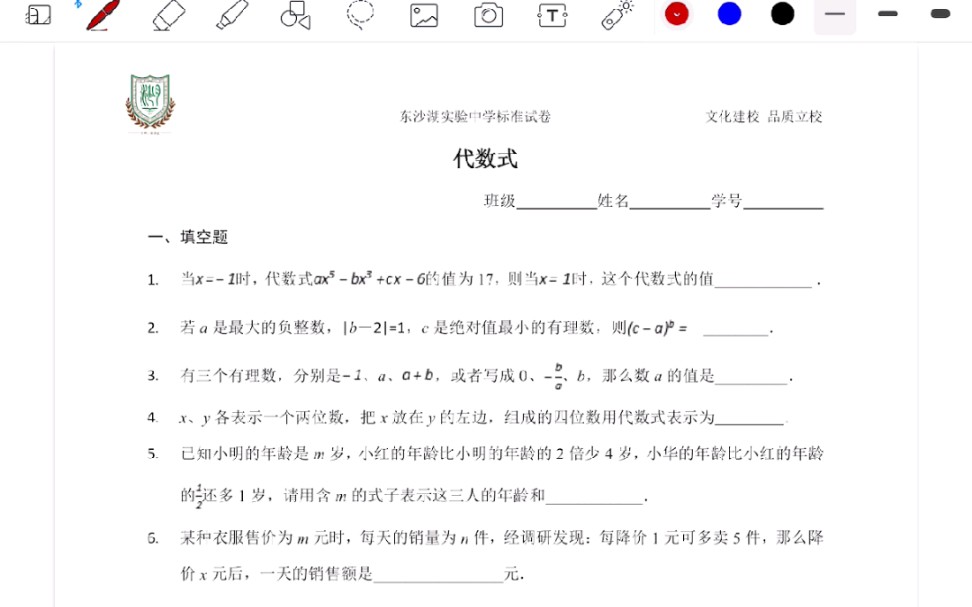
Task: Switch pen color to blue
Action: 729,14
